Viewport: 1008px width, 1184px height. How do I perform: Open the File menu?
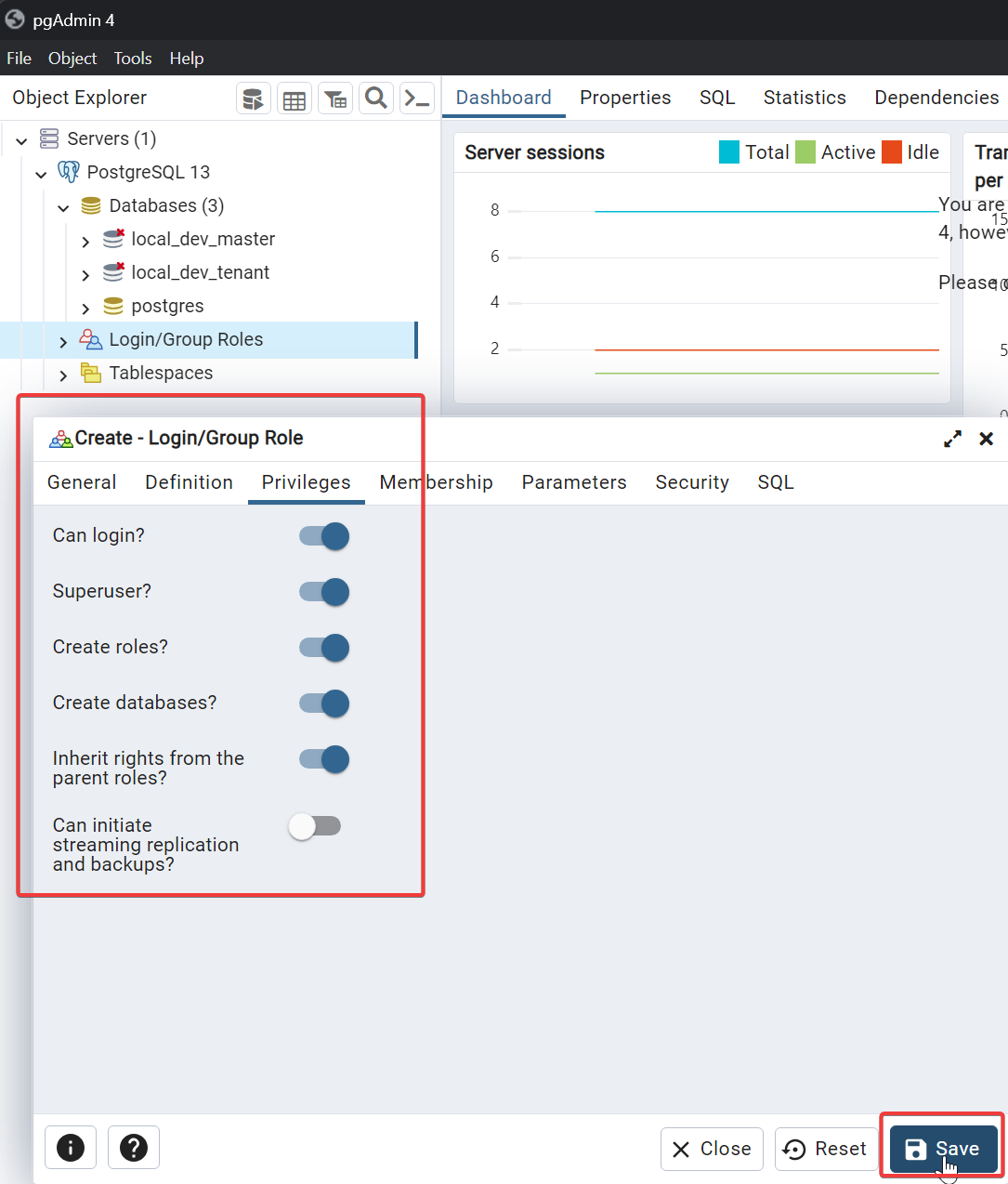click(x=19, y=58)
